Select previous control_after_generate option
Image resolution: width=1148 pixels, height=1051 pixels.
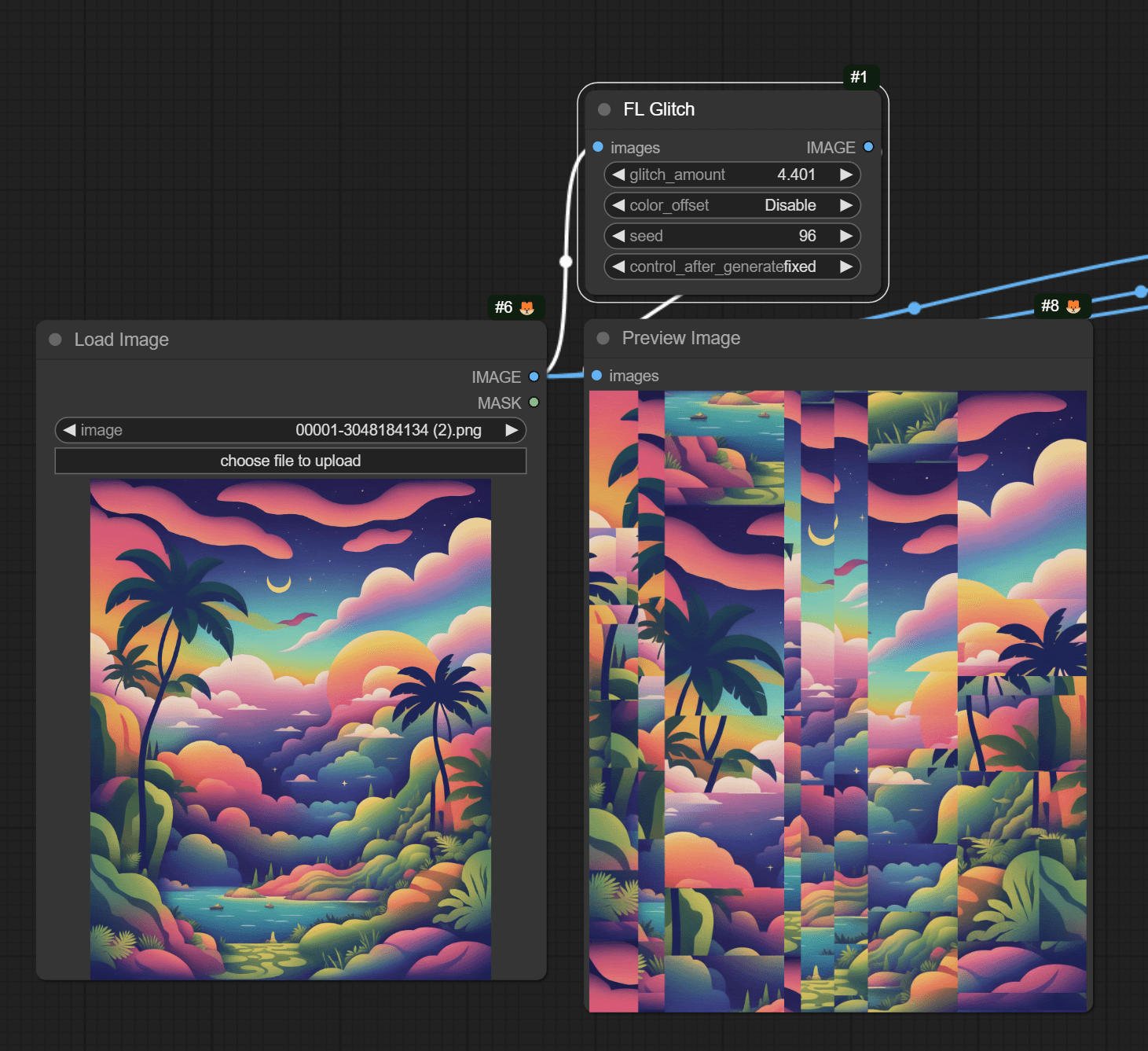pos(618,266)
